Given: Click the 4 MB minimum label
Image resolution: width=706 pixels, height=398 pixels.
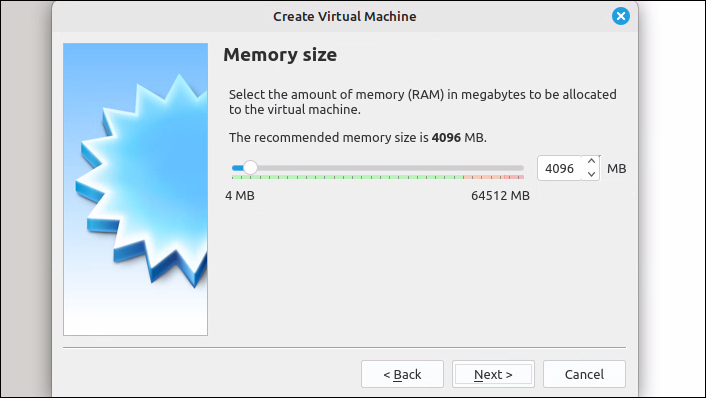Looking at the screenshot, I should [240, 196].
